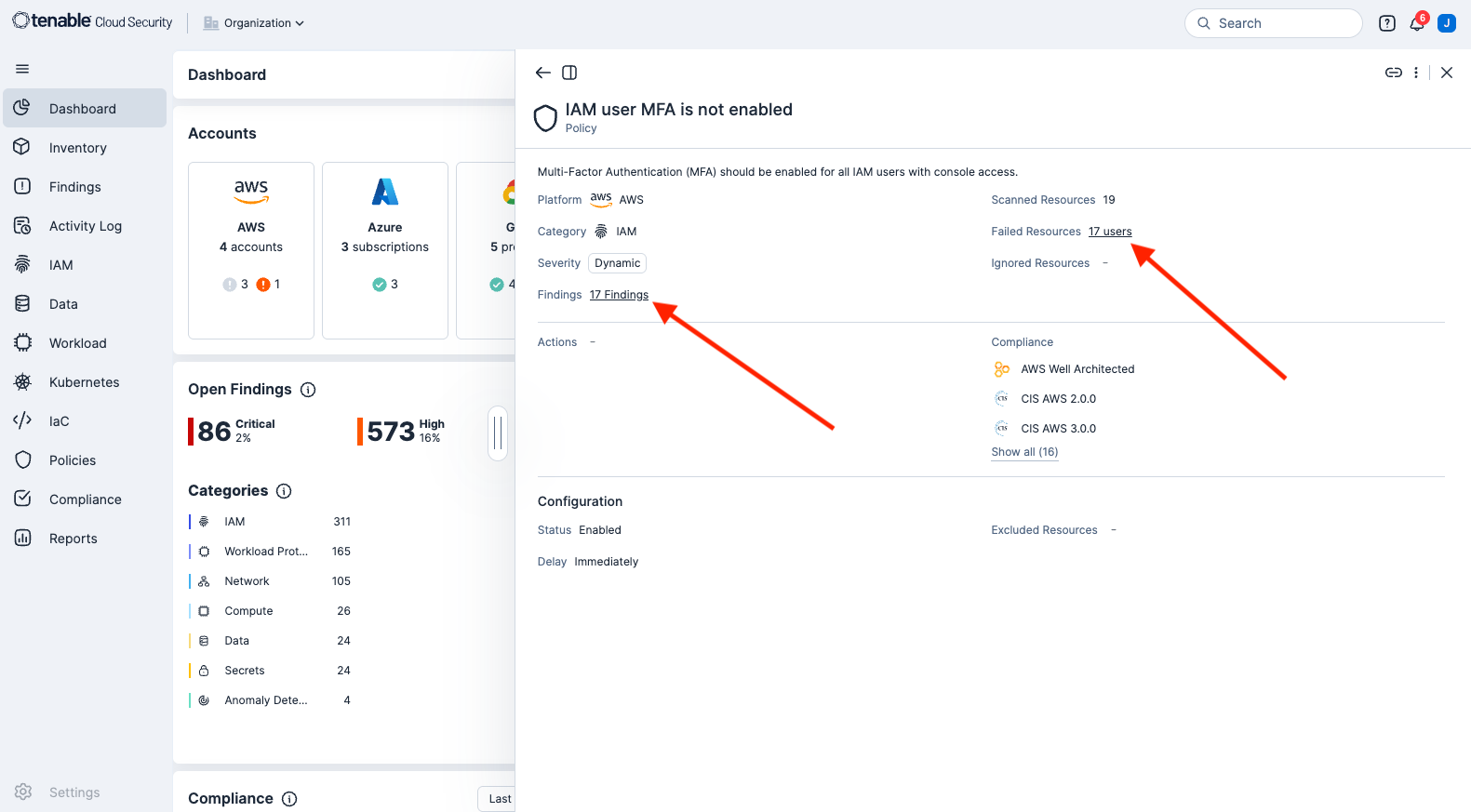Open Policies from the sidebar
Image resolution: width=1471 pixels, height=812 pixels.
tap(73, 460)
